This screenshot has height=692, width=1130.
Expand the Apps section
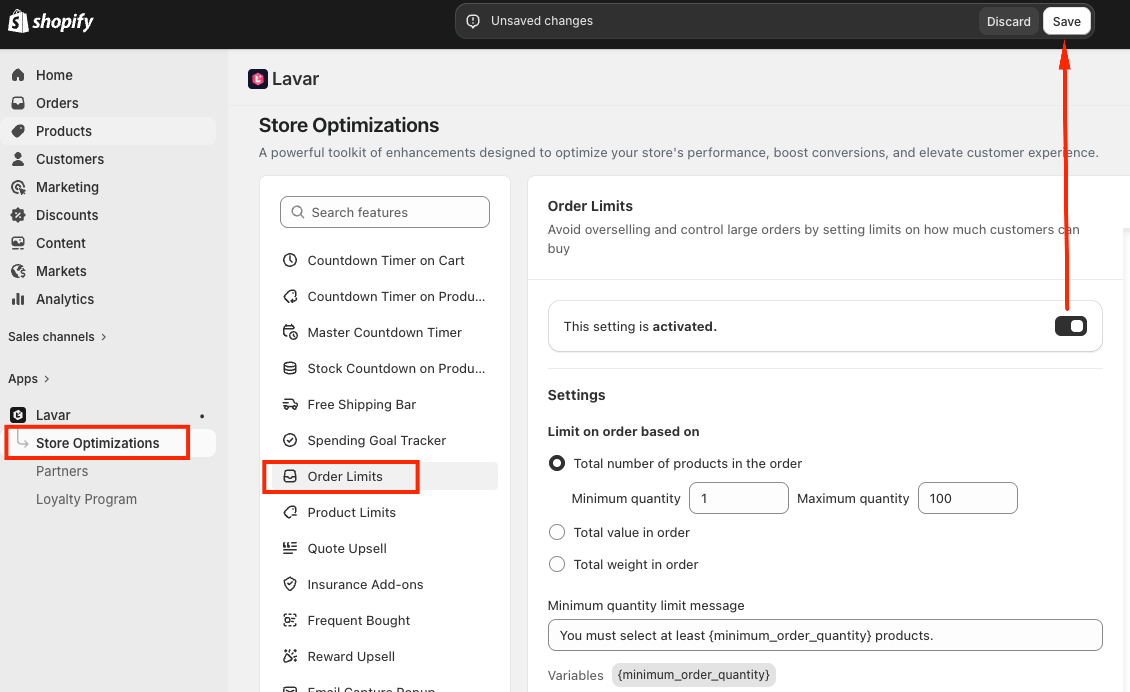tap(29, 378)
